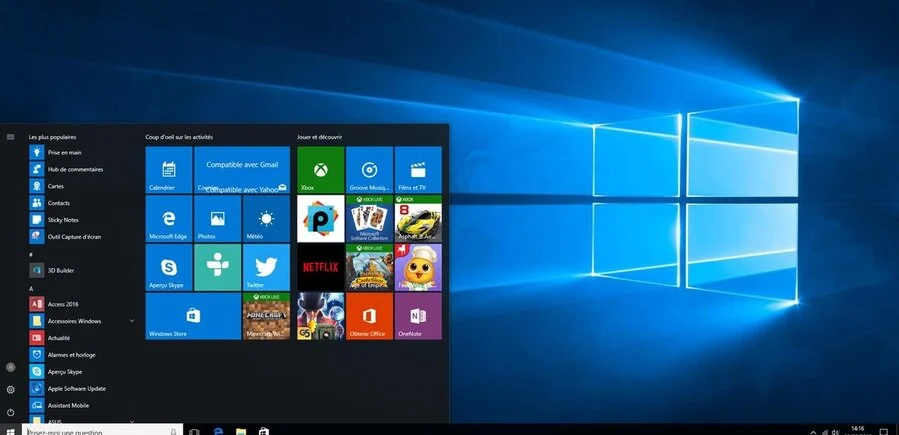Click the Coup d'oeil sur les activités header

(179, 137)
